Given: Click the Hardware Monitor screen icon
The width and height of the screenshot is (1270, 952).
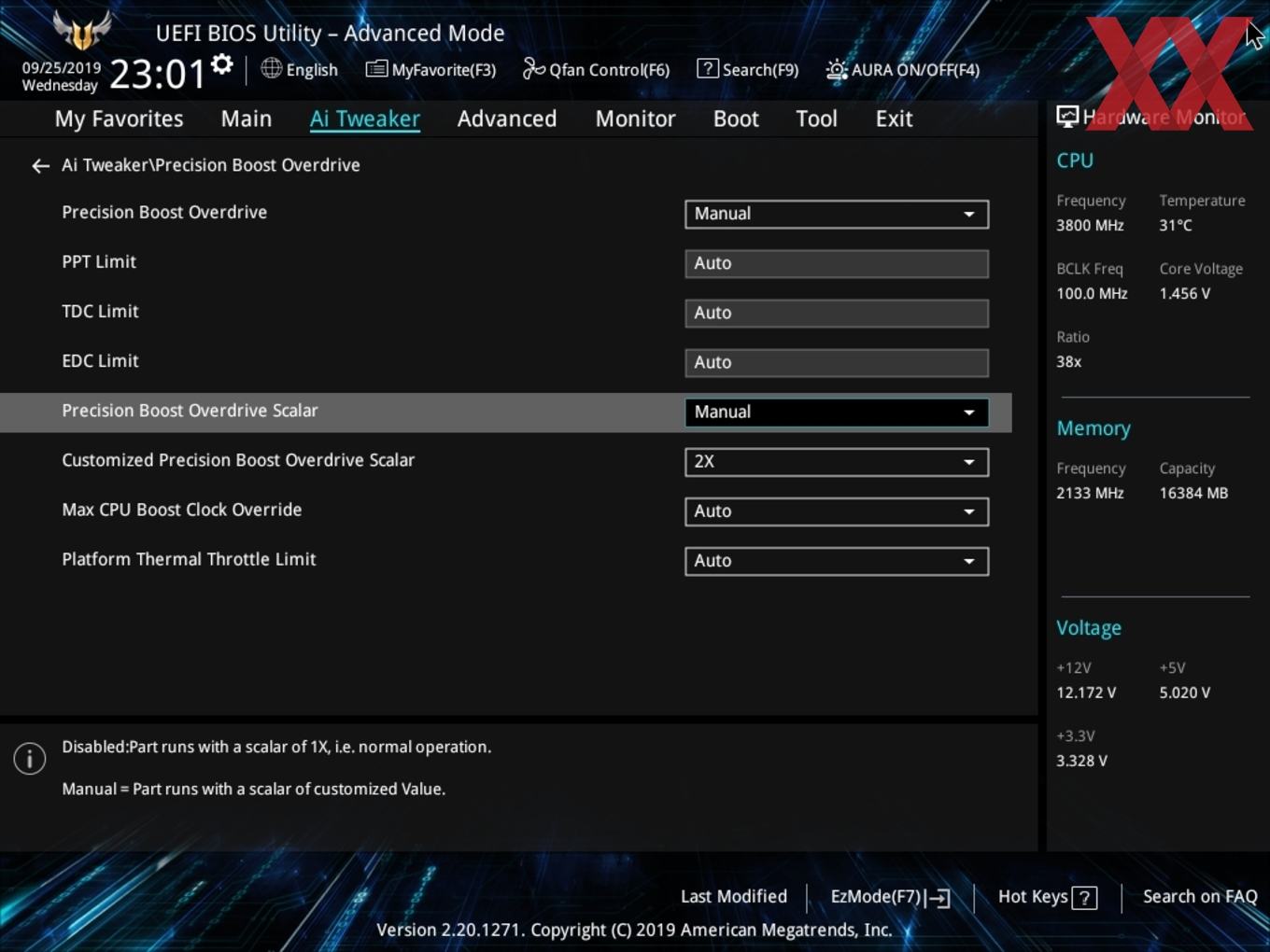Looking at the screenshot, I should (x=1067, y=117).
